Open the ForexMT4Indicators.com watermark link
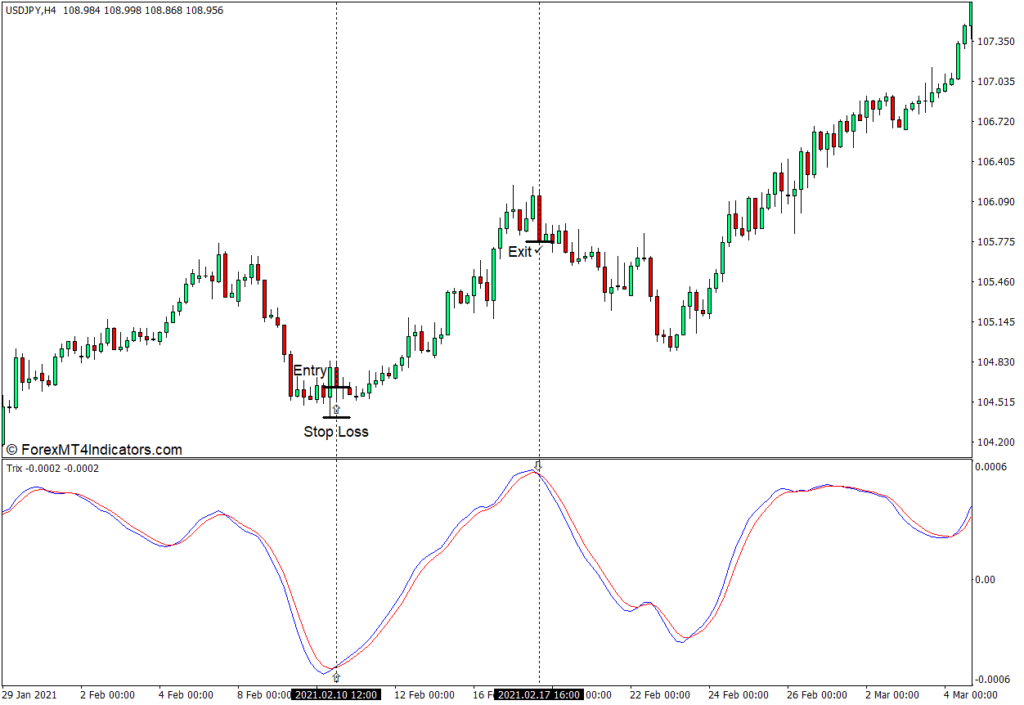 tap(93, 450)
